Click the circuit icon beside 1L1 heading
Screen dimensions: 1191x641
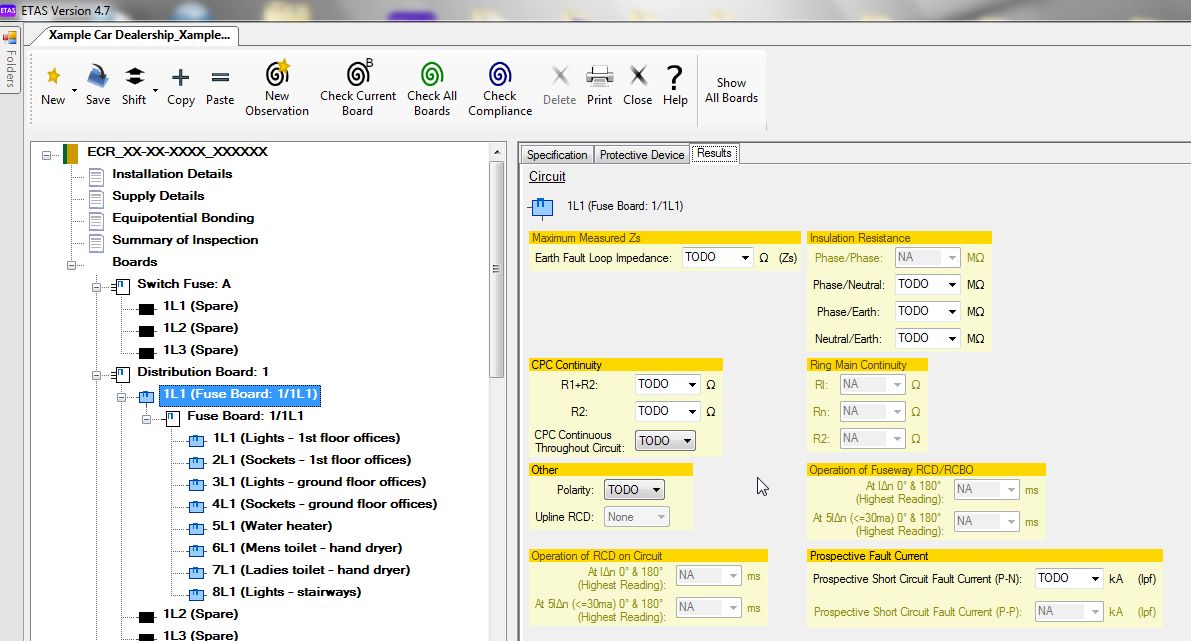pyautogui.click(x=542, y=207)
